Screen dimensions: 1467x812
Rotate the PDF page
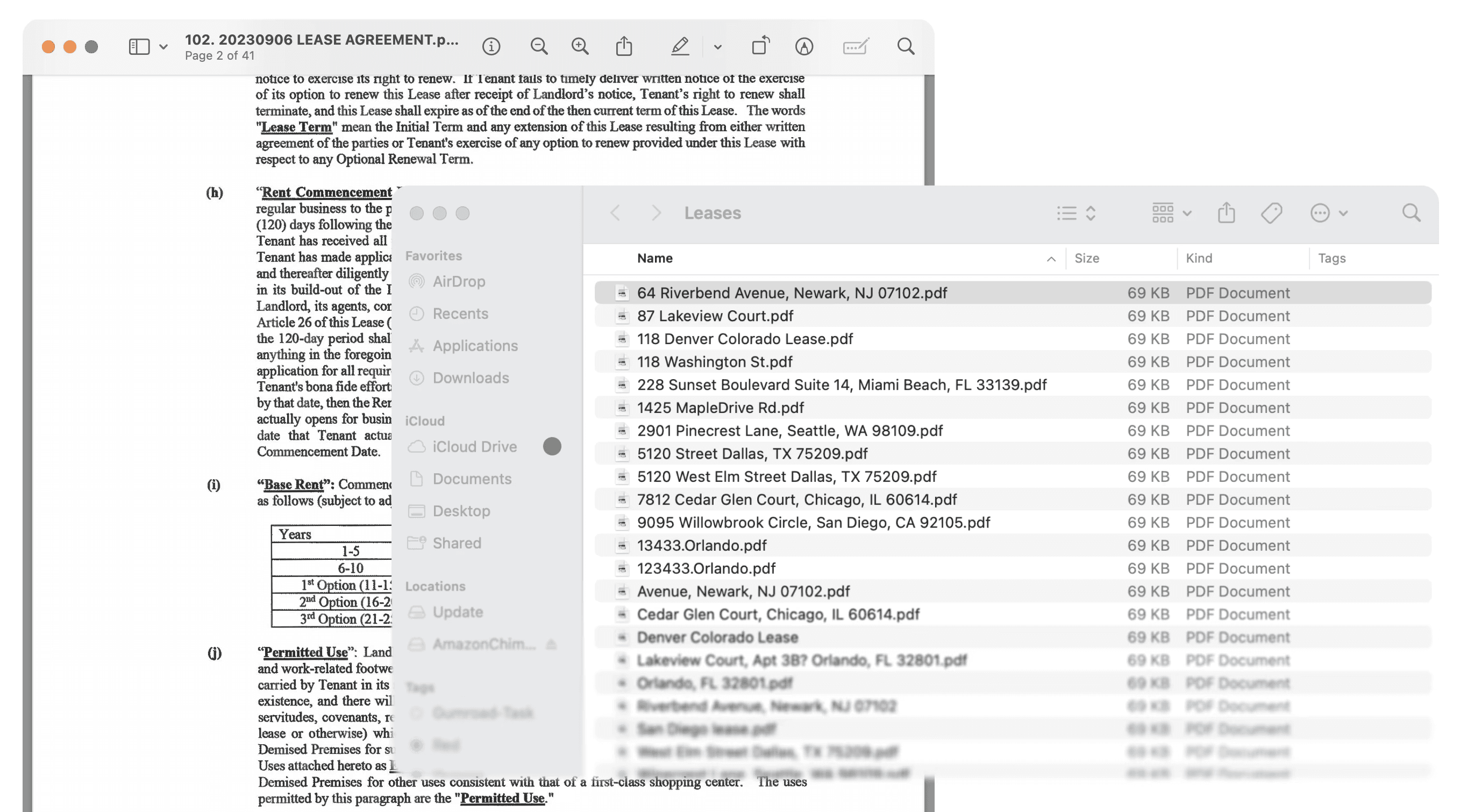[x=760, y=46]
